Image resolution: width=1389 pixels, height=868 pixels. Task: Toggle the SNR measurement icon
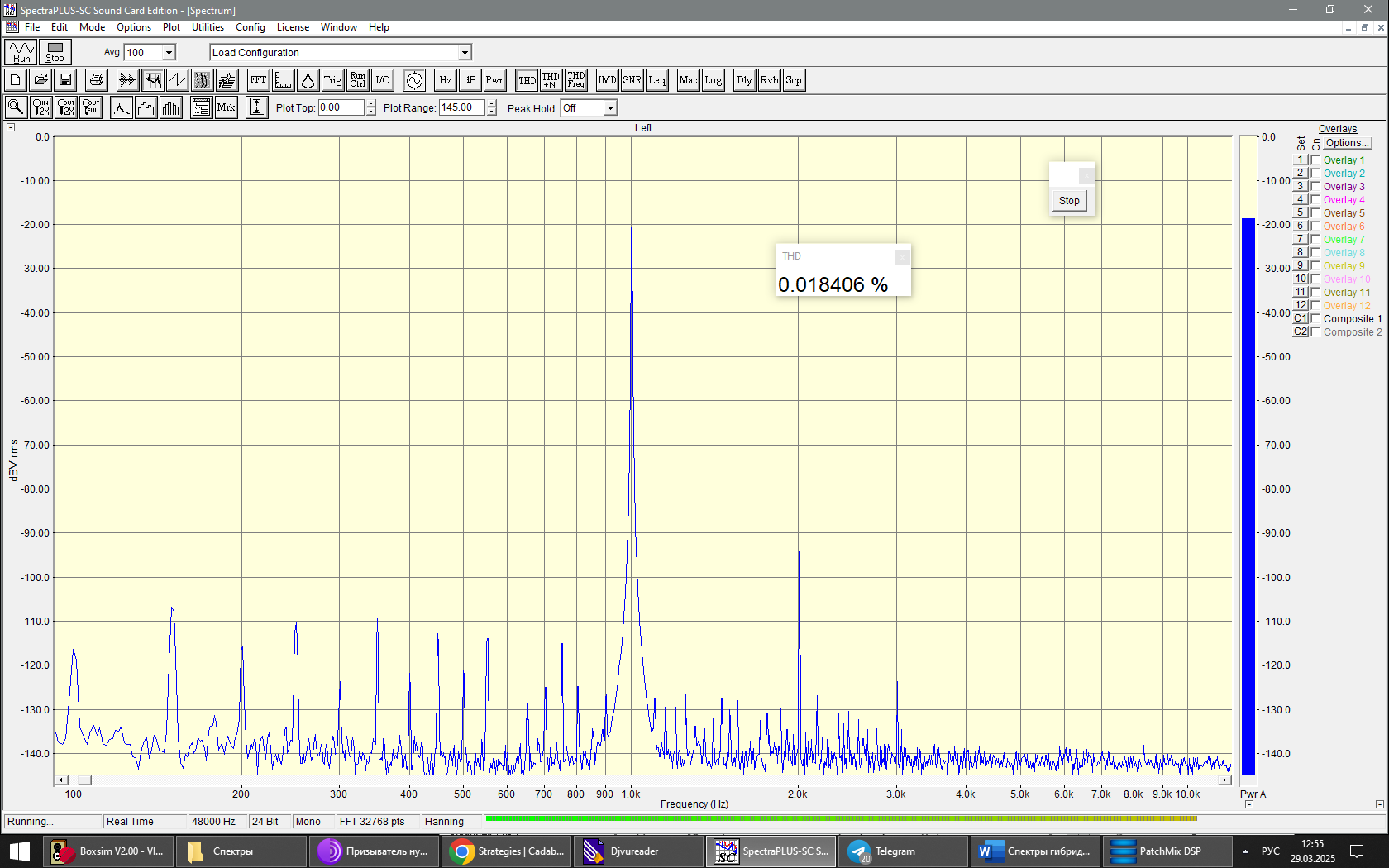point(632,80)
